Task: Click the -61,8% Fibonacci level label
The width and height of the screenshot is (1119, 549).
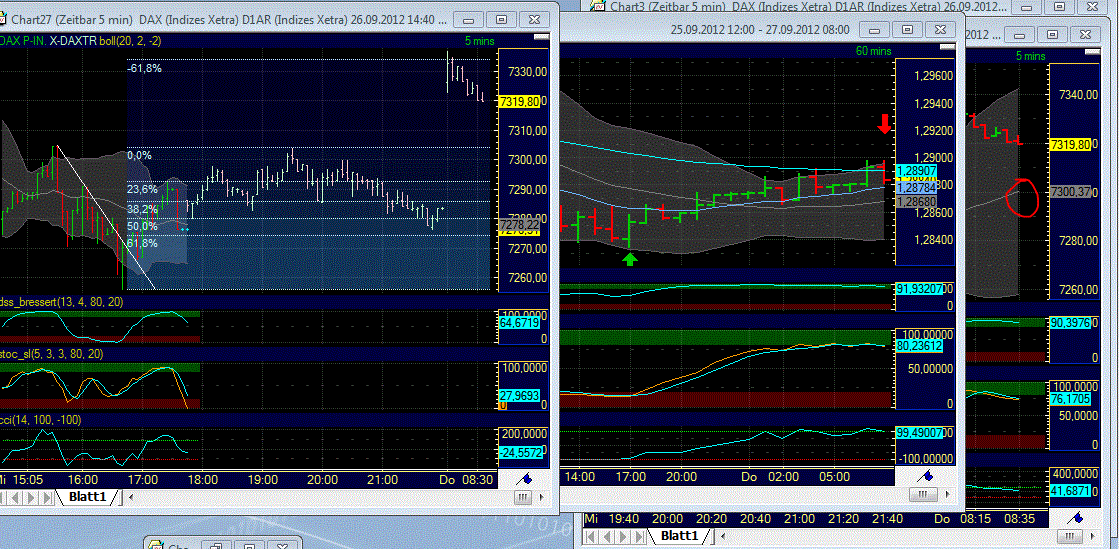Action: coord(144,69)
